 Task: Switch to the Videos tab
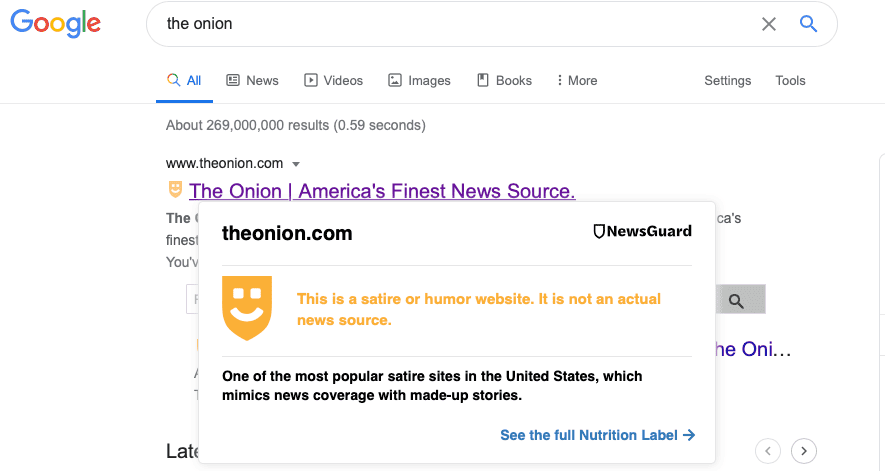pos(333,80)
